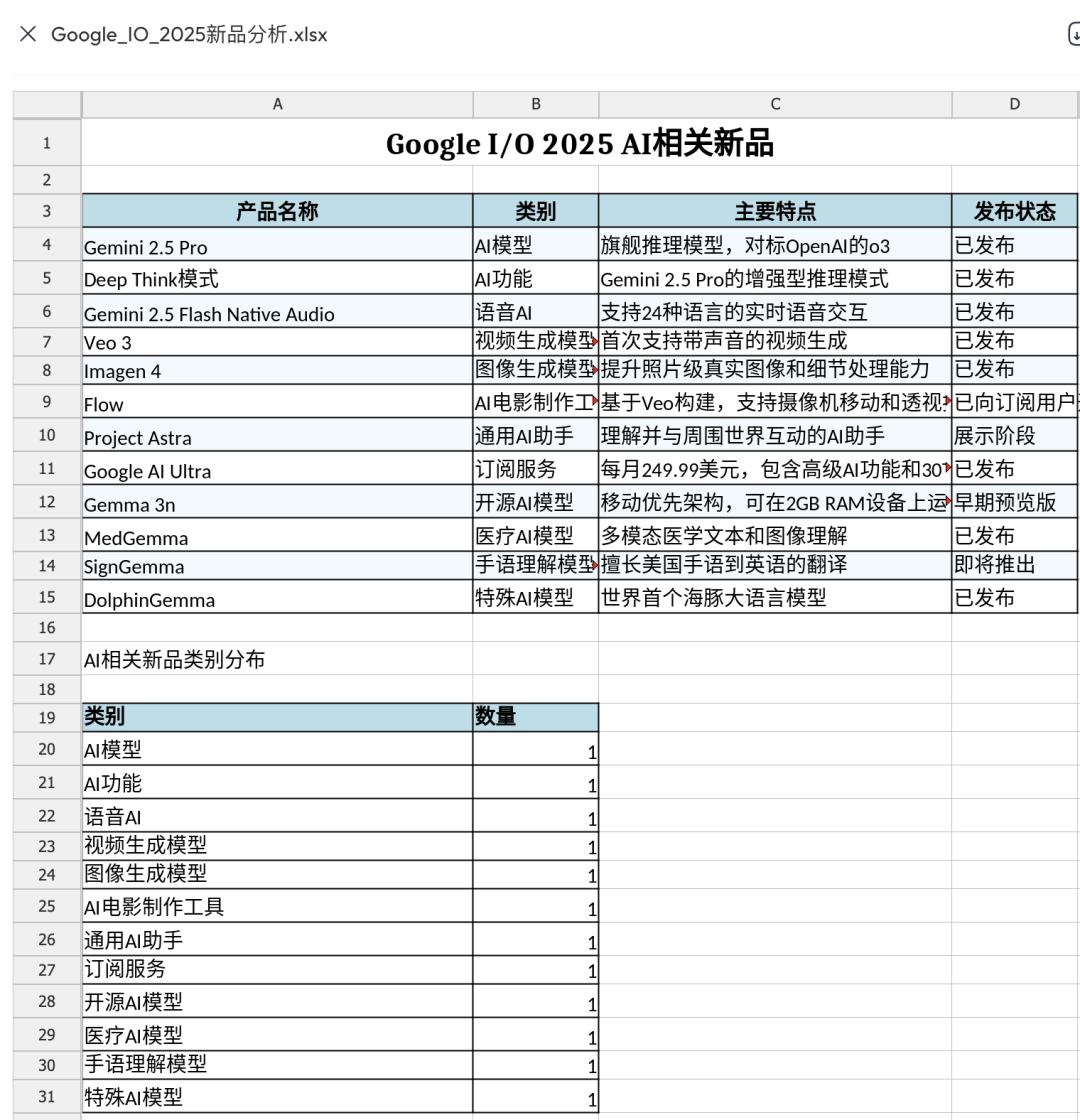
Task: Select the cell starting with 基于Veo构建
Action: coord(775,401)
